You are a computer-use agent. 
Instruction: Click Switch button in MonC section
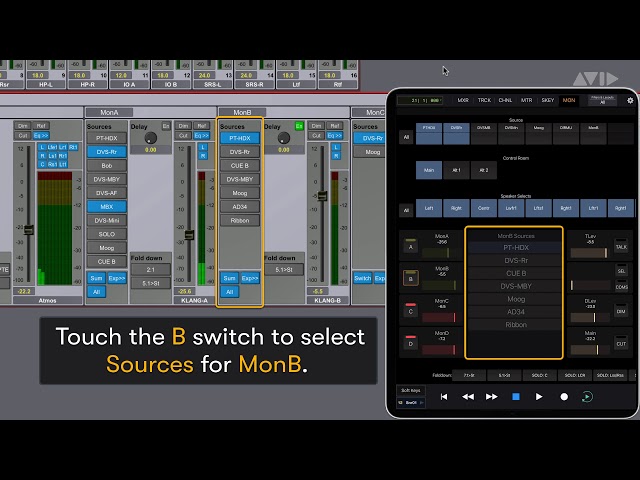coord(362,278)
